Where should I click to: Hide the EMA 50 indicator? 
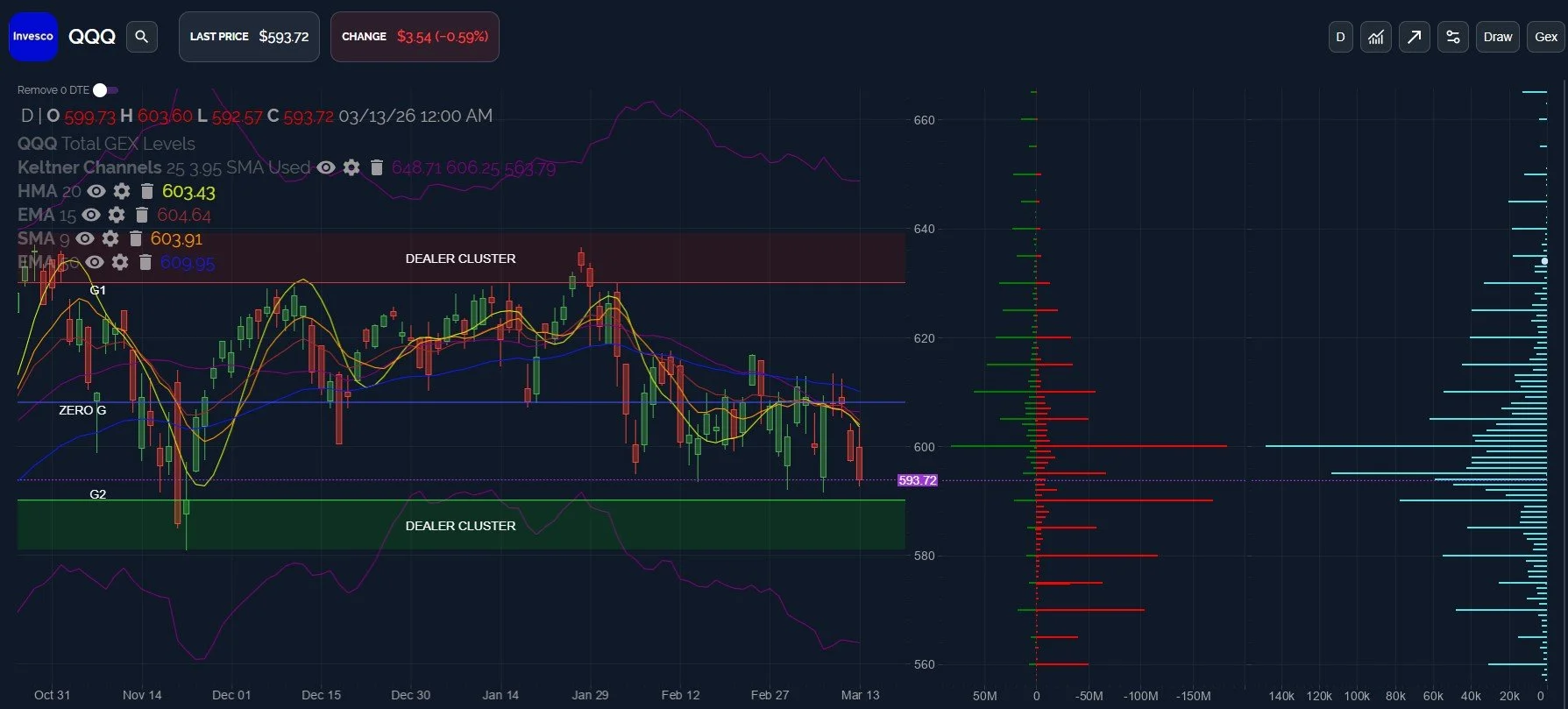tap(95, 262)
